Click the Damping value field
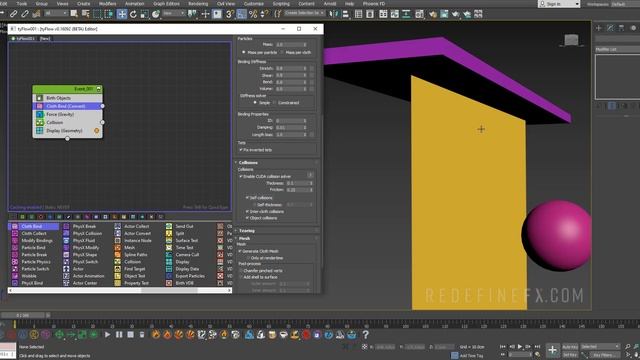Viewport: 640px width, 360px height. coord(291,127)
